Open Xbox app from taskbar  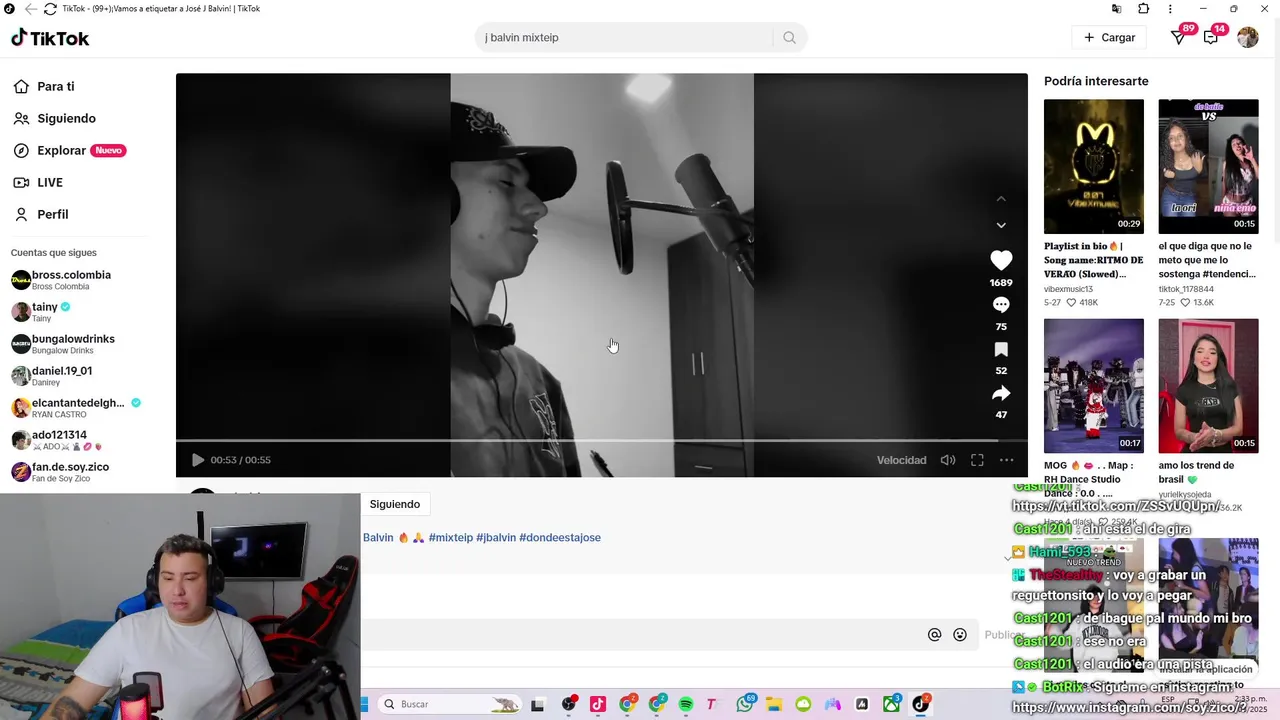pos(891,704)
